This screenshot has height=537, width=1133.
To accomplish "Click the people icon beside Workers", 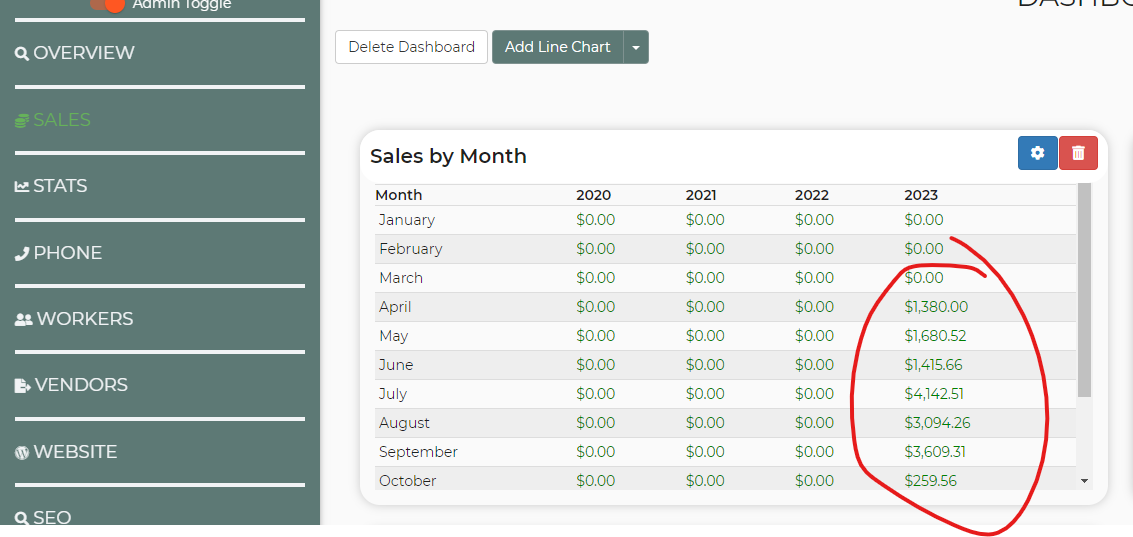I will tap(24, 319).
